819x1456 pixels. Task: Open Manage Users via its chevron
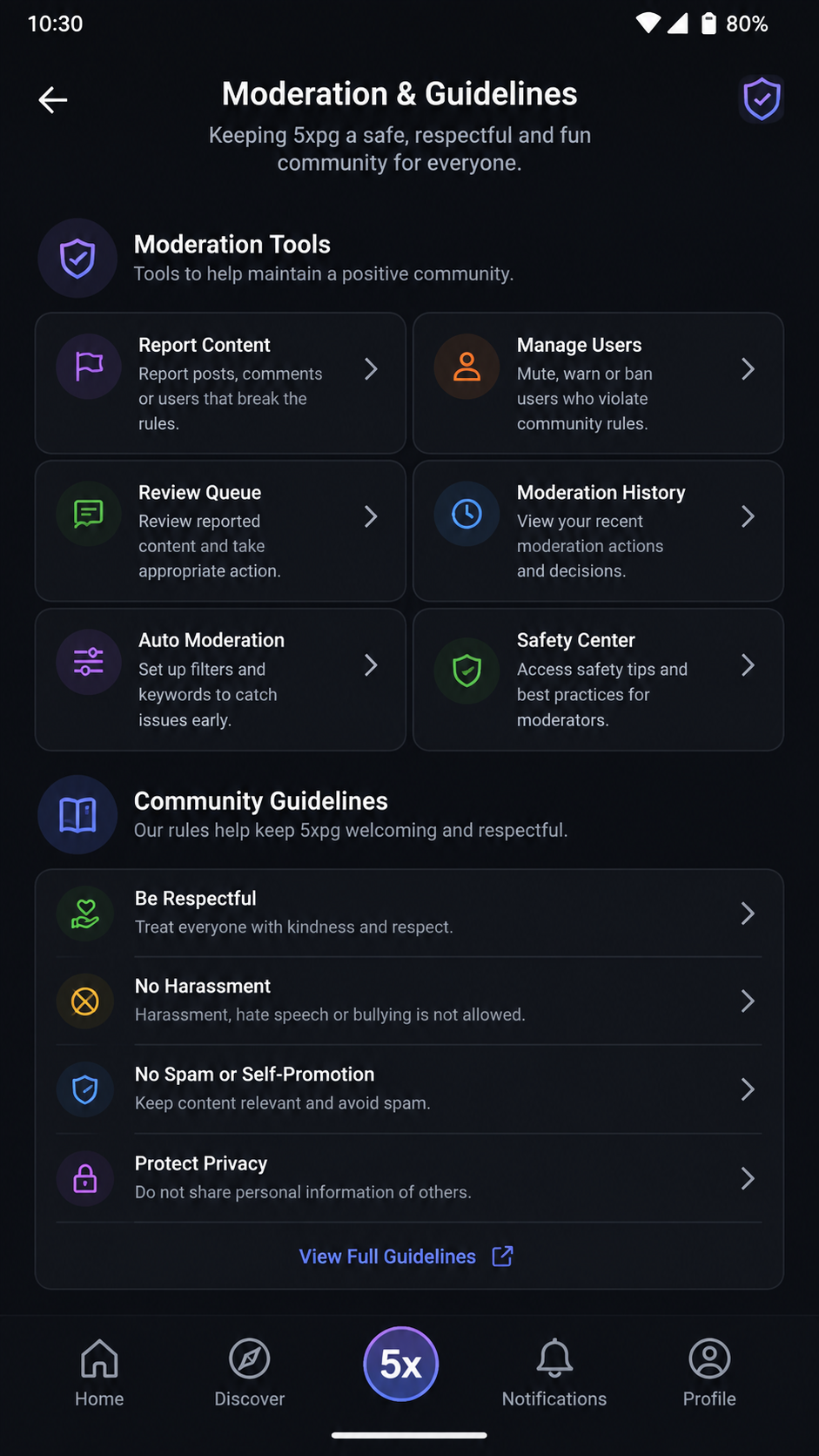pyautogui.click(x=748, y=369)
